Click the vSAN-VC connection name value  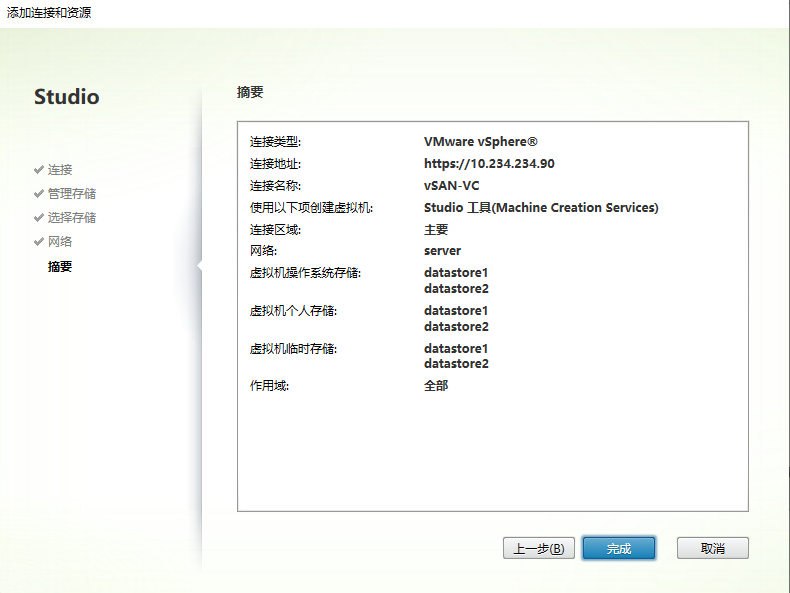453,186
